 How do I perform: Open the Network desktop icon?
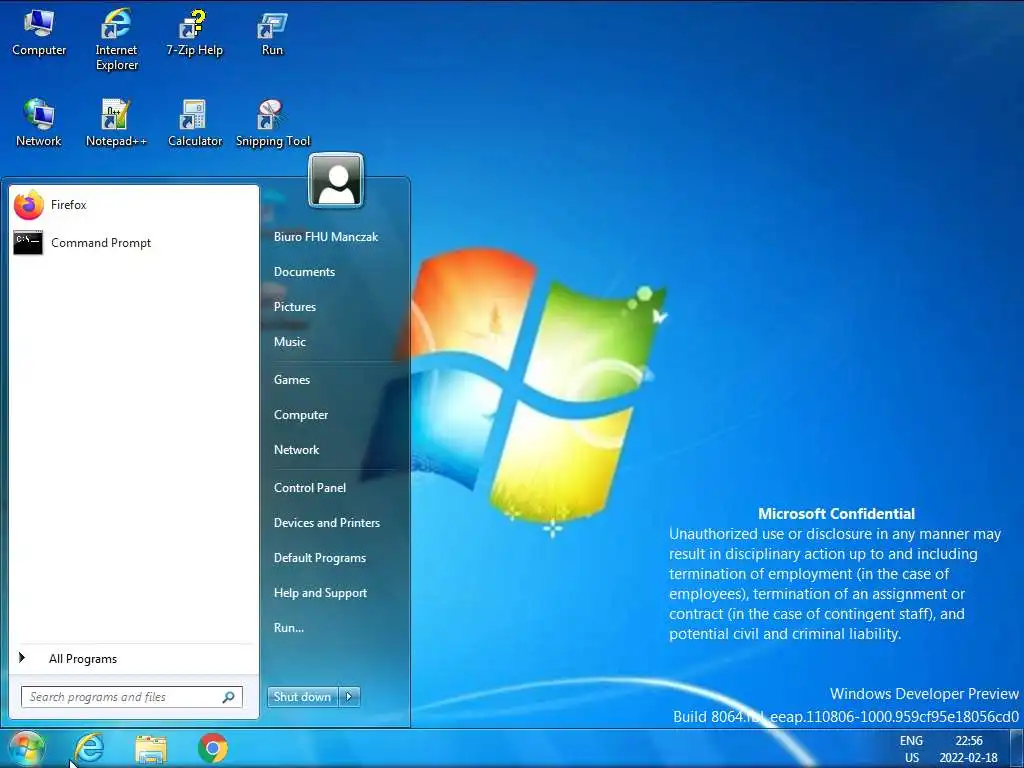pyautogui.click(x=39, y=123)
